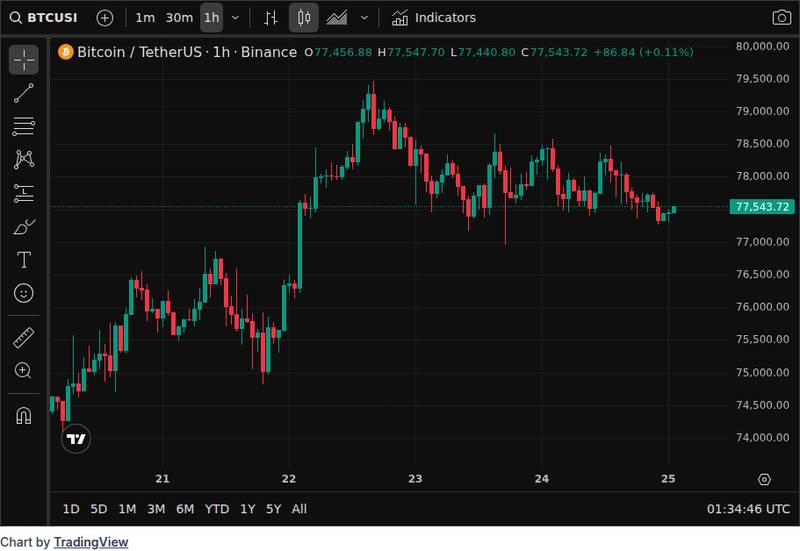The image size is (800, 551).
Task: Select the Fibonacci retracement tool
Action: [x=23, y=127]
